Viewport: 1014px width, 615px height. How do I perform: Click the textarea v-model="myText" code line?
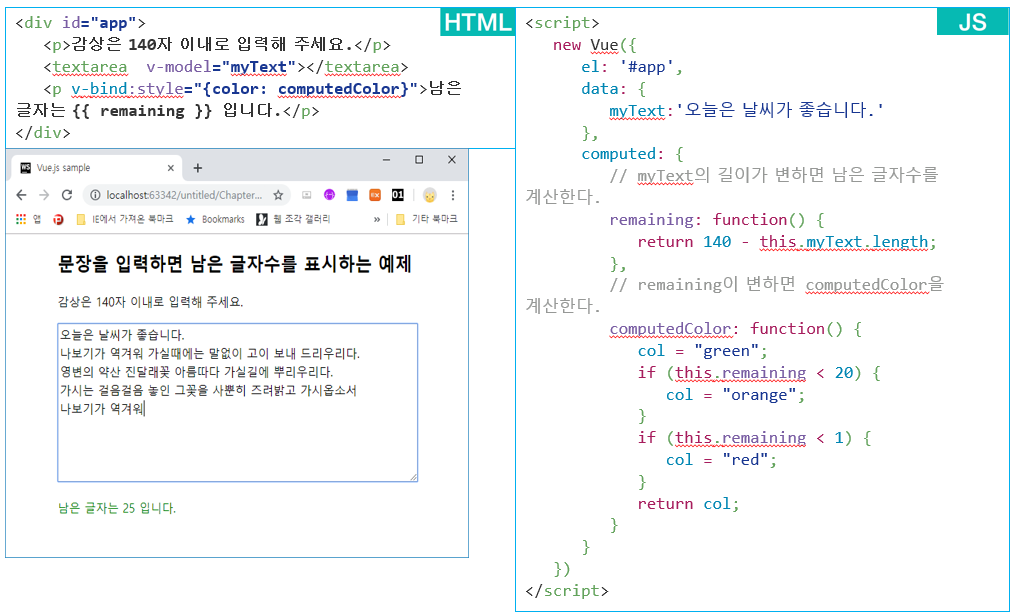tap(226, 67)
